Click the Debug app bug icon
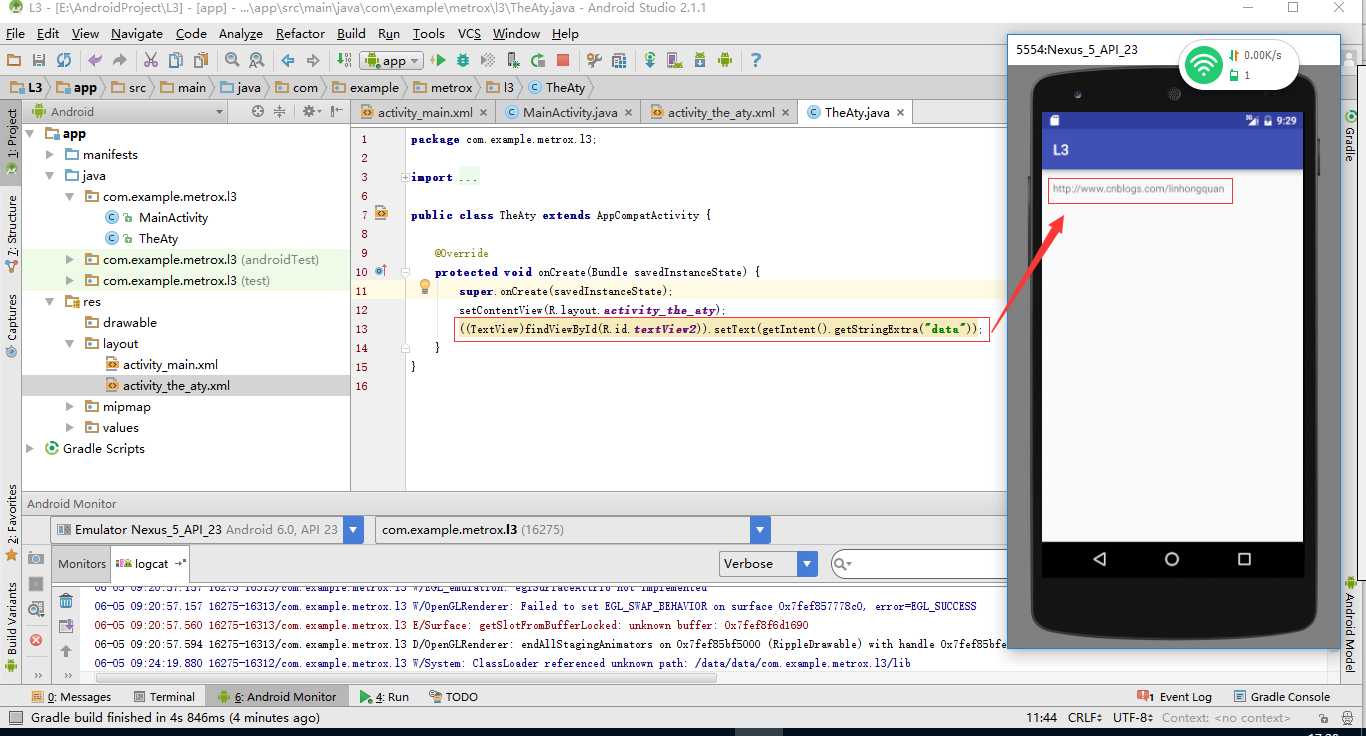1366x736 pixels. pos(463,60)
